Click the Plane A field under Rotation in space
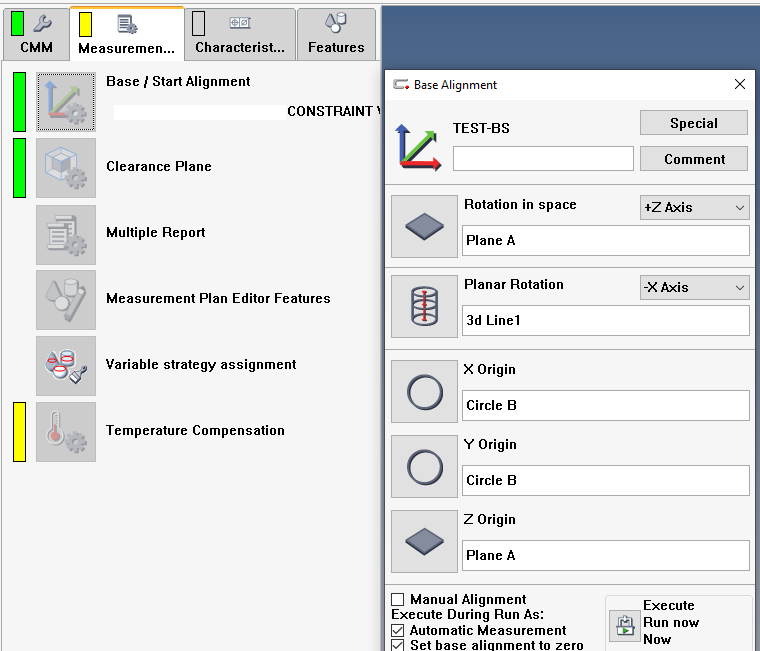The image size is (760, 651). tap(606, 240)
